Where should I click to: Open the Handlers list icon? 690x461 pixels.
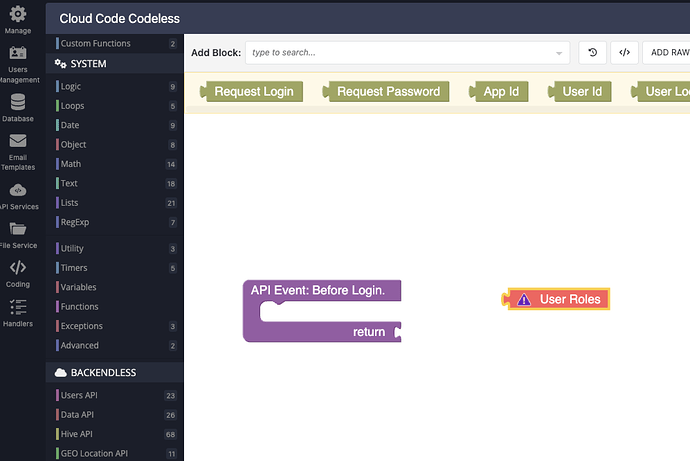(18, 307)
